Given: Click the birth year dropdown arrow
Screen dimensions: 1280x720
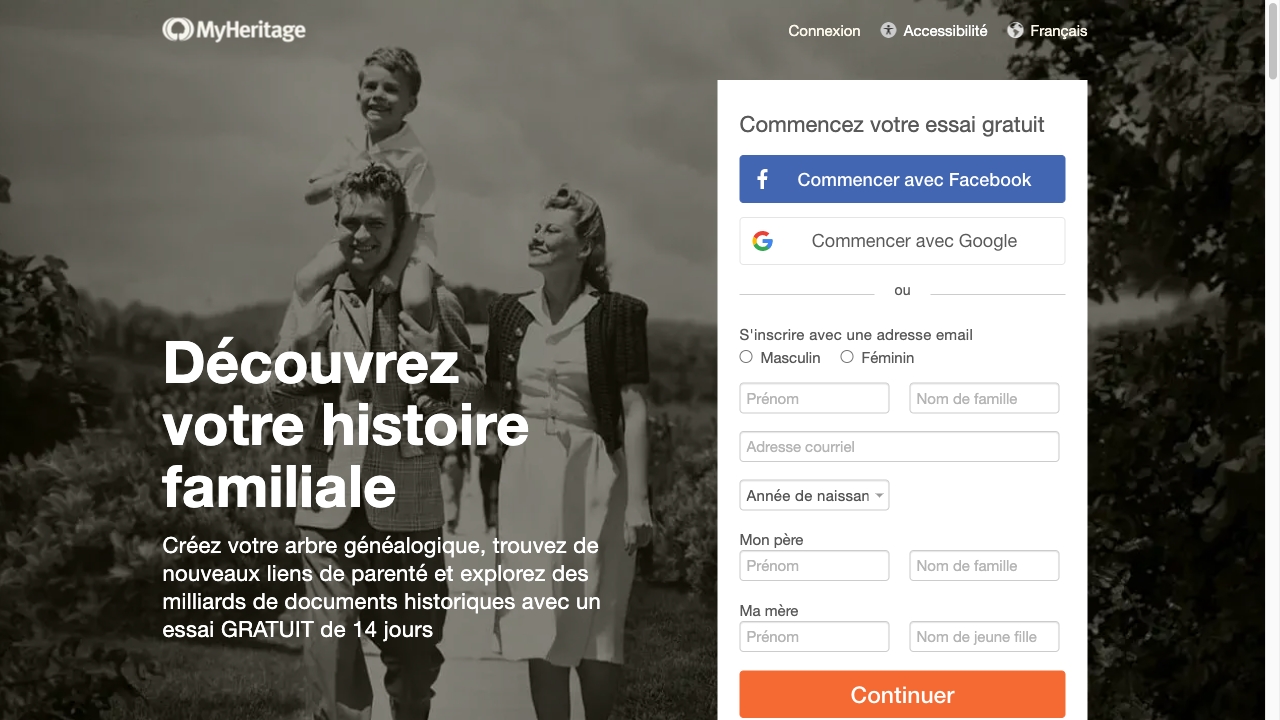Looking at the screenshot, I should (879, 495).
